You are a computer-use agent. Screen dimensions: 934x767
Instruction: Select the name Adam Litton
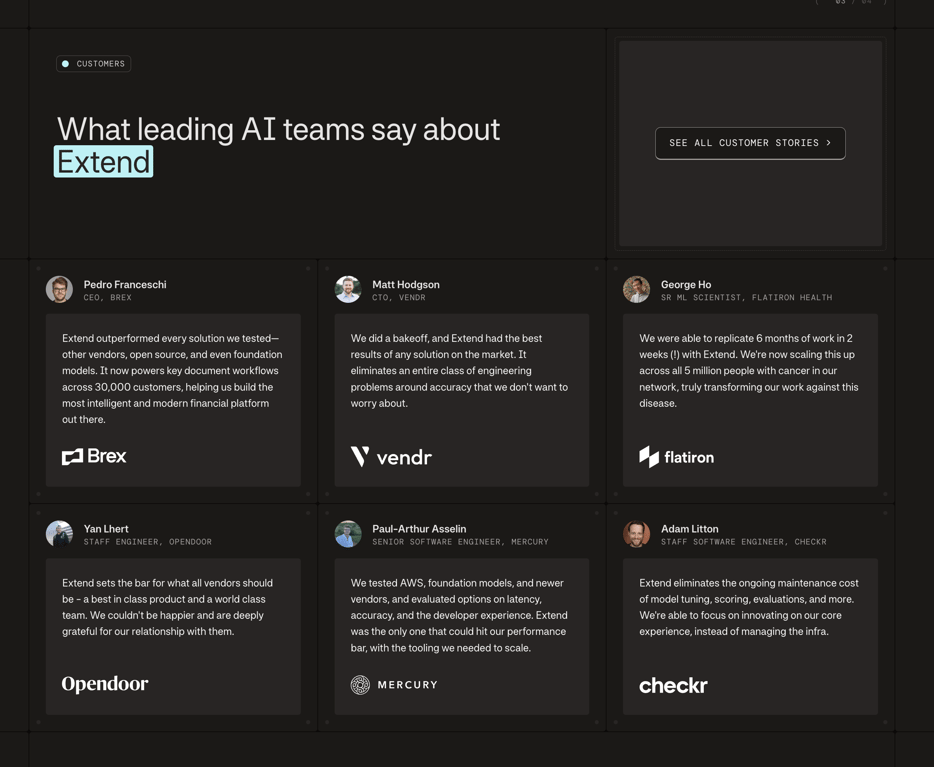pos(689,529)
